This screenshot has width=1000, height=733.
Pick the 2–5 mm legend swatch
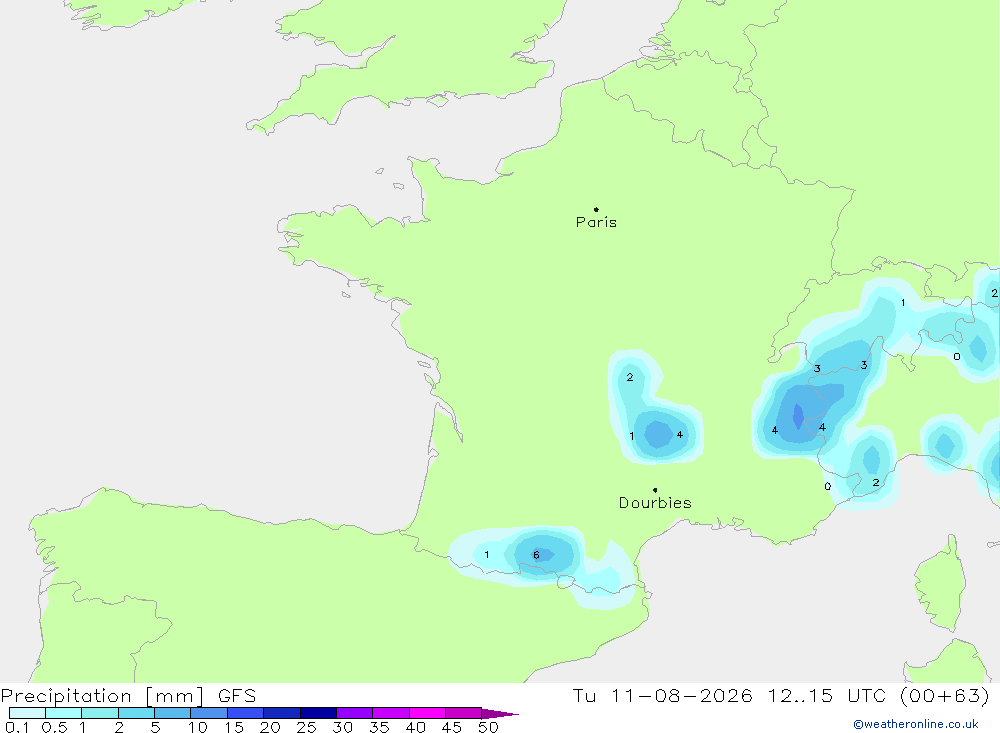tap(136, 713)
